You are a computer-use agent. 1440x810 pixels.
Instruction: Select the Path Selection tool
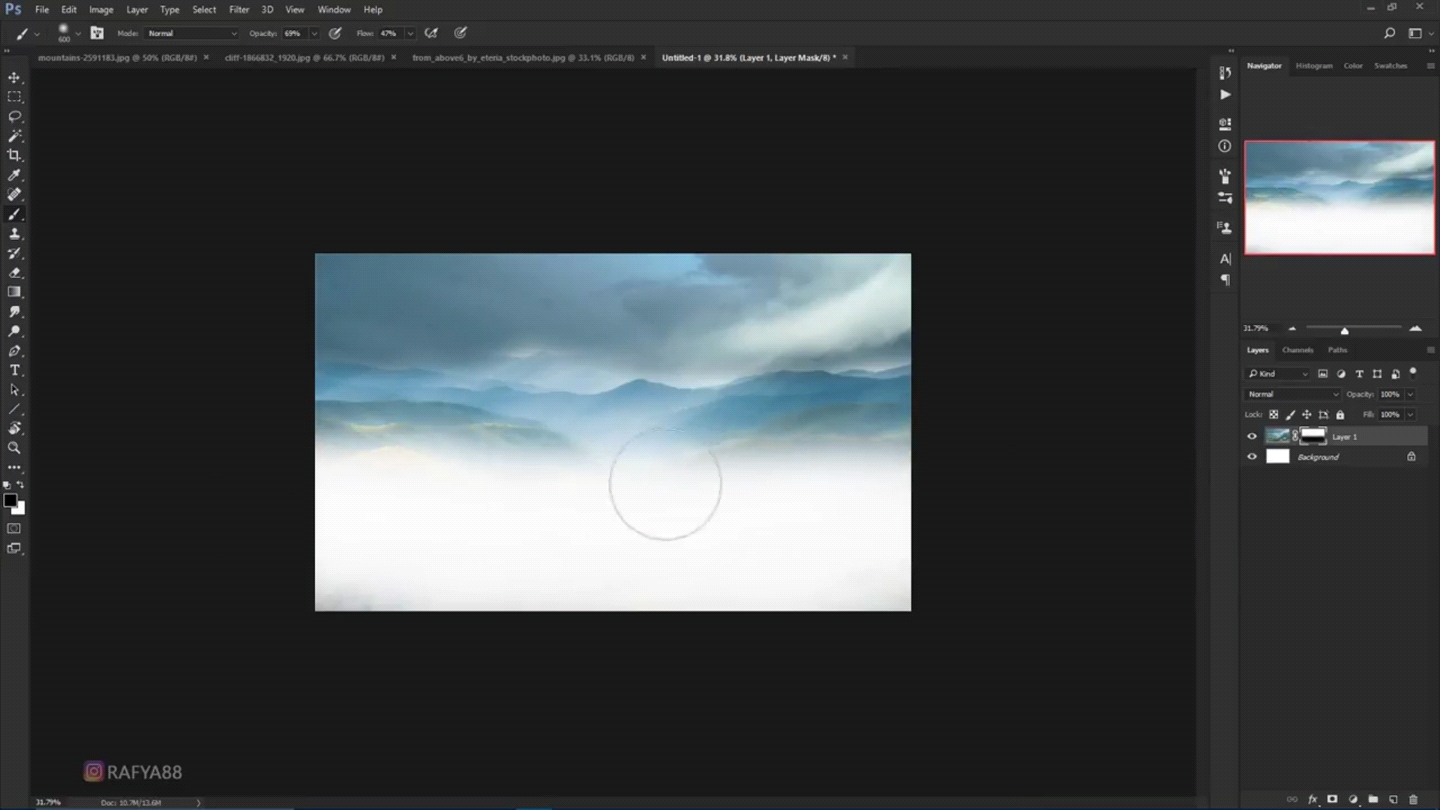point(14,390)
